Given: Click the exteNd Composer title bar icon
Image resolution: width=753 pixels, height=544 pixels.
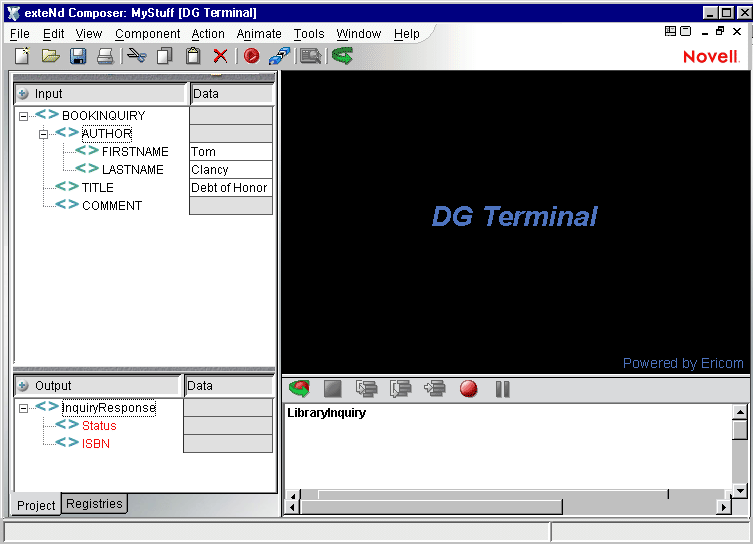Looking at the screenshot, I should pos(14,13).
